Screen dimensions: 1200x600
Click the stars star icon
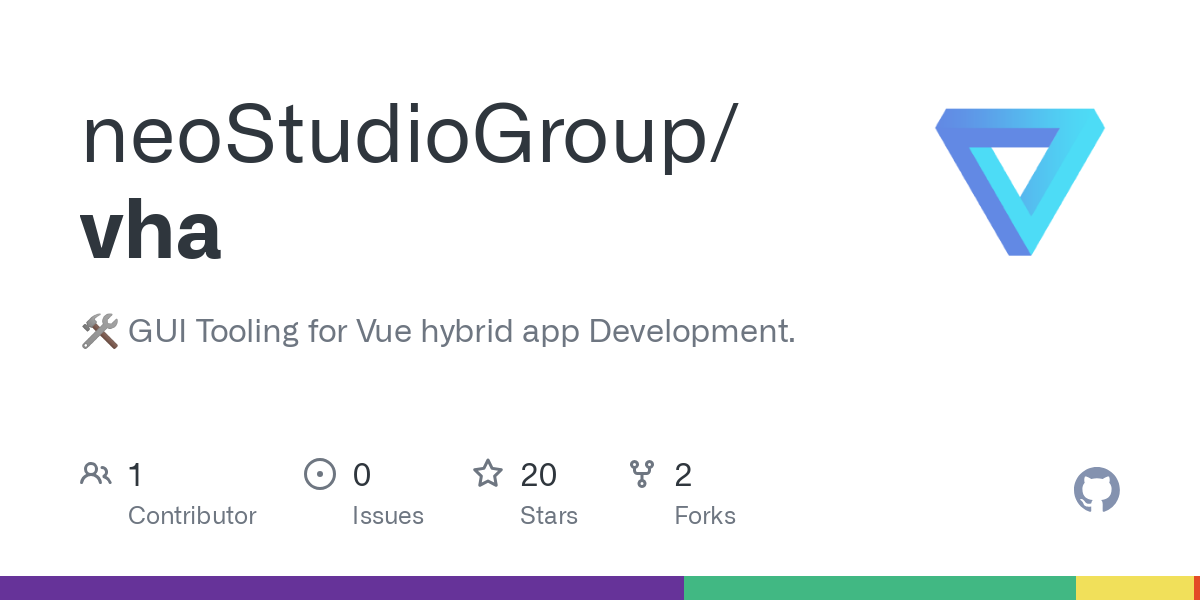coord(488,473)
